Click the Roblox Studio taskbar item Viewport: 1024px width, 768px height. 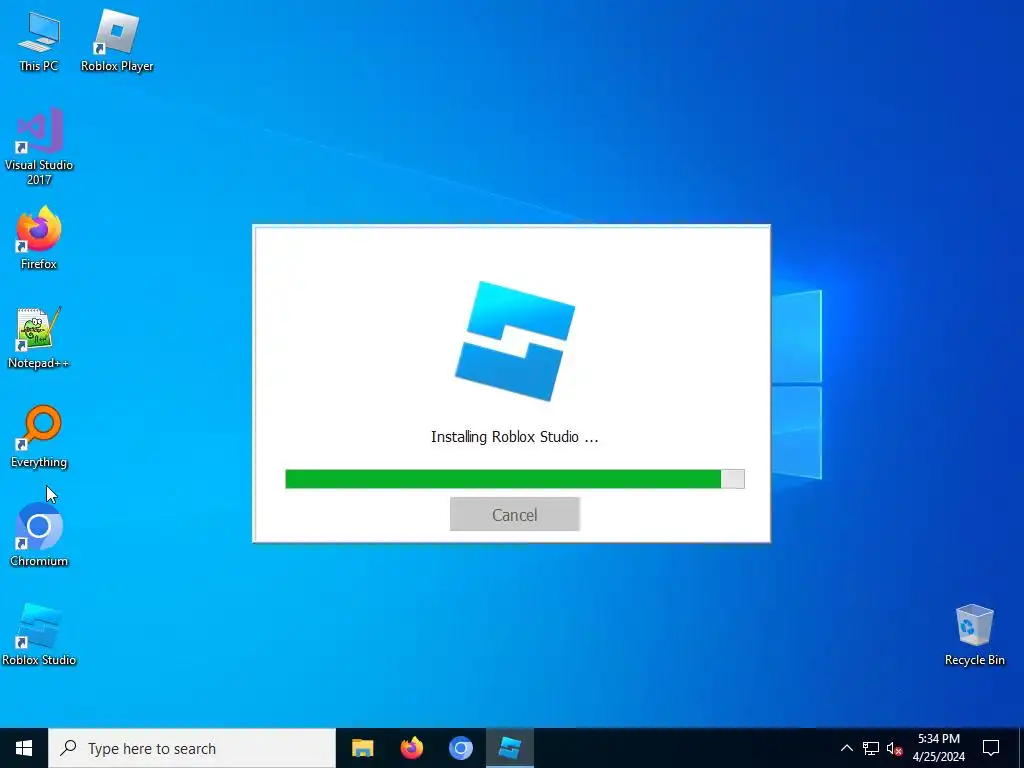coord(509,748)
